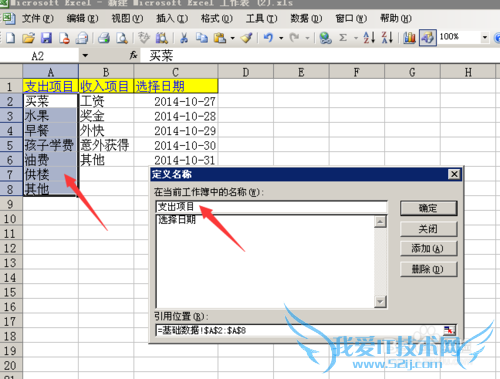Screen dimensions: 500x379
Task: Click the AutoSum sigma icon
Action: [343, 38]
